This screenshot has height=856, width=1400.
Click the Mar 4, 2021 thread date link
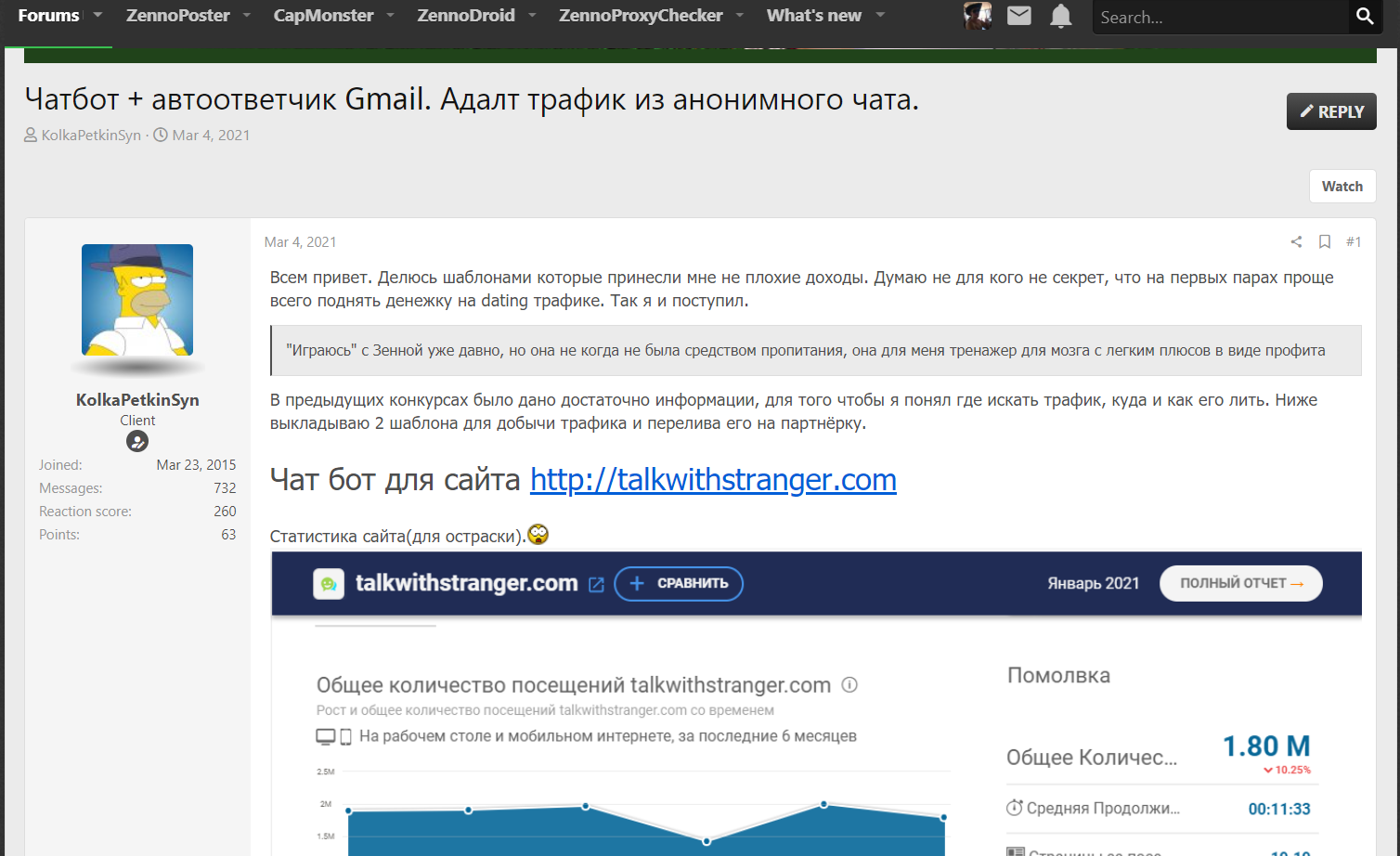coord(211,136)
